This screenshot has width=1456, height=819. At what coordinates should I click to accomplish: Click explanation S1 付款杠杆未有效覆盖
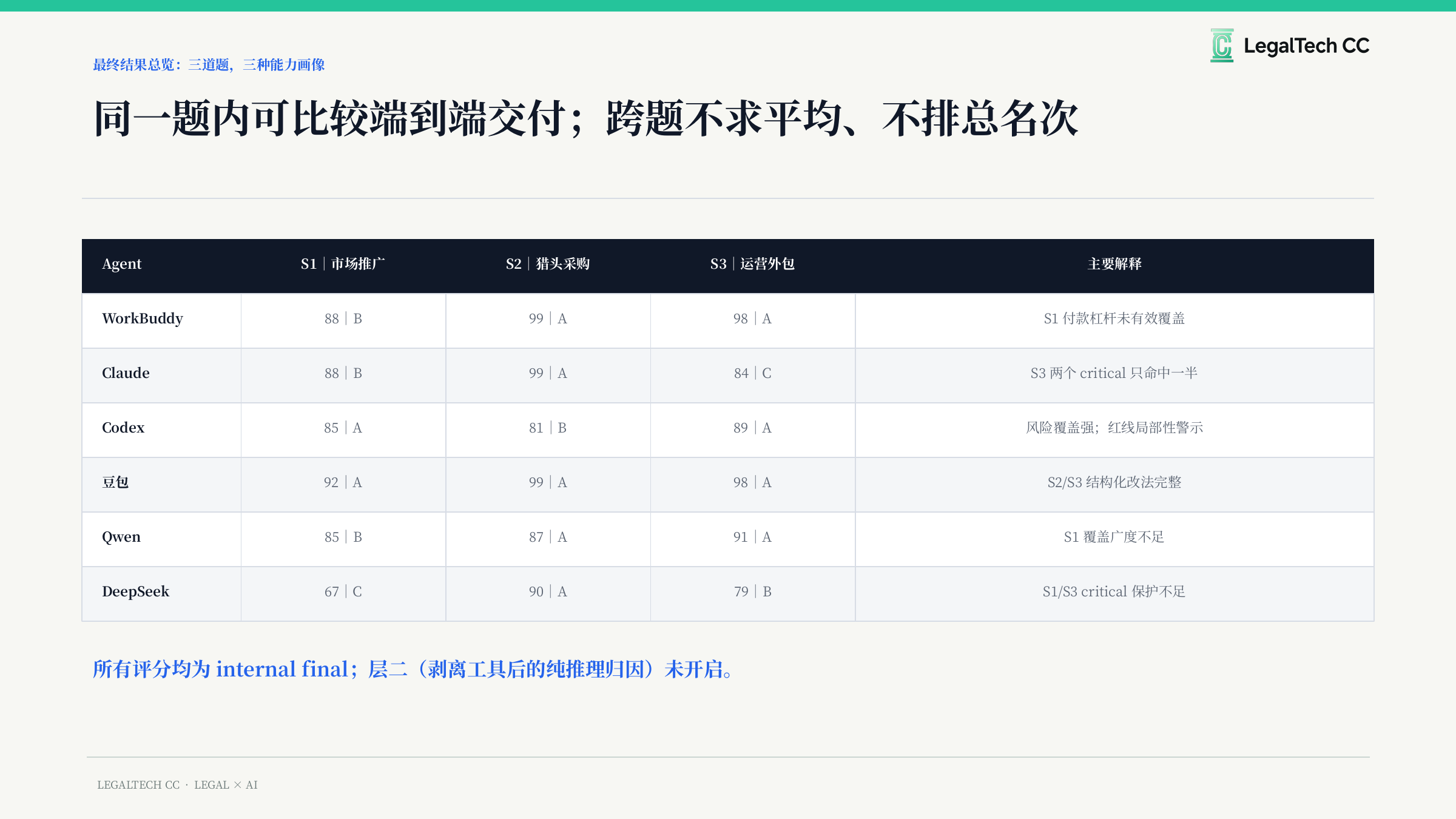point(1114,318)
